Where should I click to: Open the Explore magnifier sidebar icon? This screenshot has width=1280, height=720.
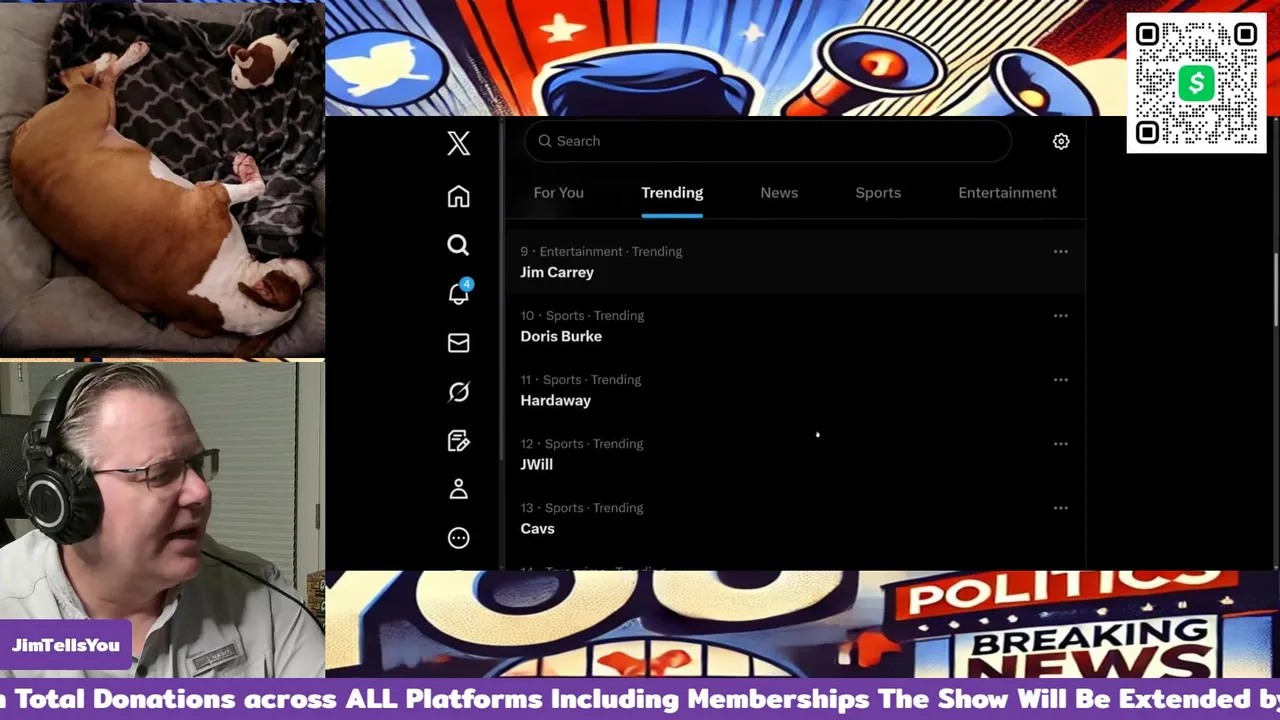click(458, 245)
